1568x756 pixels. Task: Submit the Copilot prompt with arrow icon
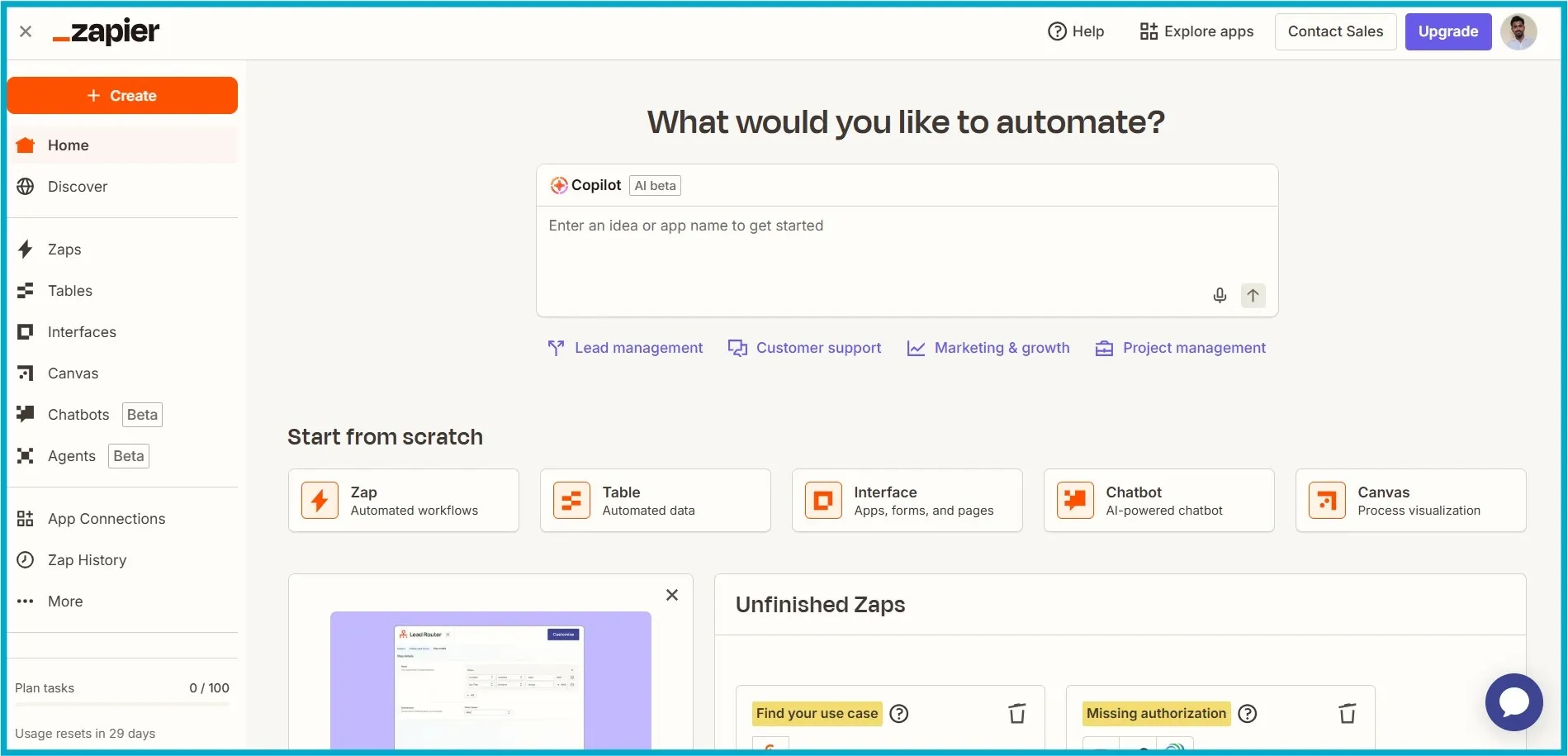pos(1253,295)
